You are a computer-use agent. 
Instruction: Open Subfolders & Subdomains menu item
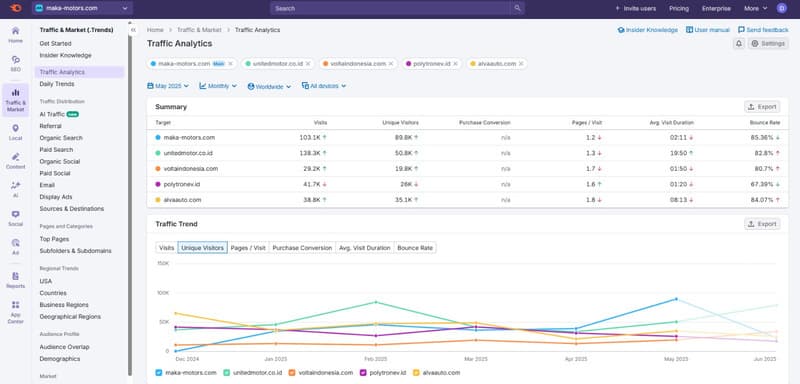(x=76, y=251)
